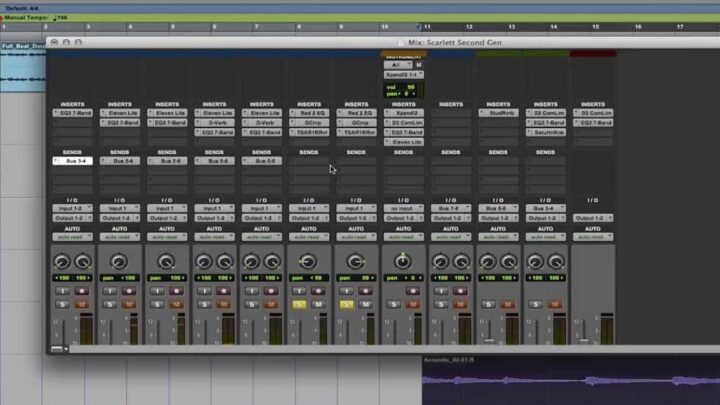Click the green pan knob on the Xpand!2 instrument track

(402, 261)
